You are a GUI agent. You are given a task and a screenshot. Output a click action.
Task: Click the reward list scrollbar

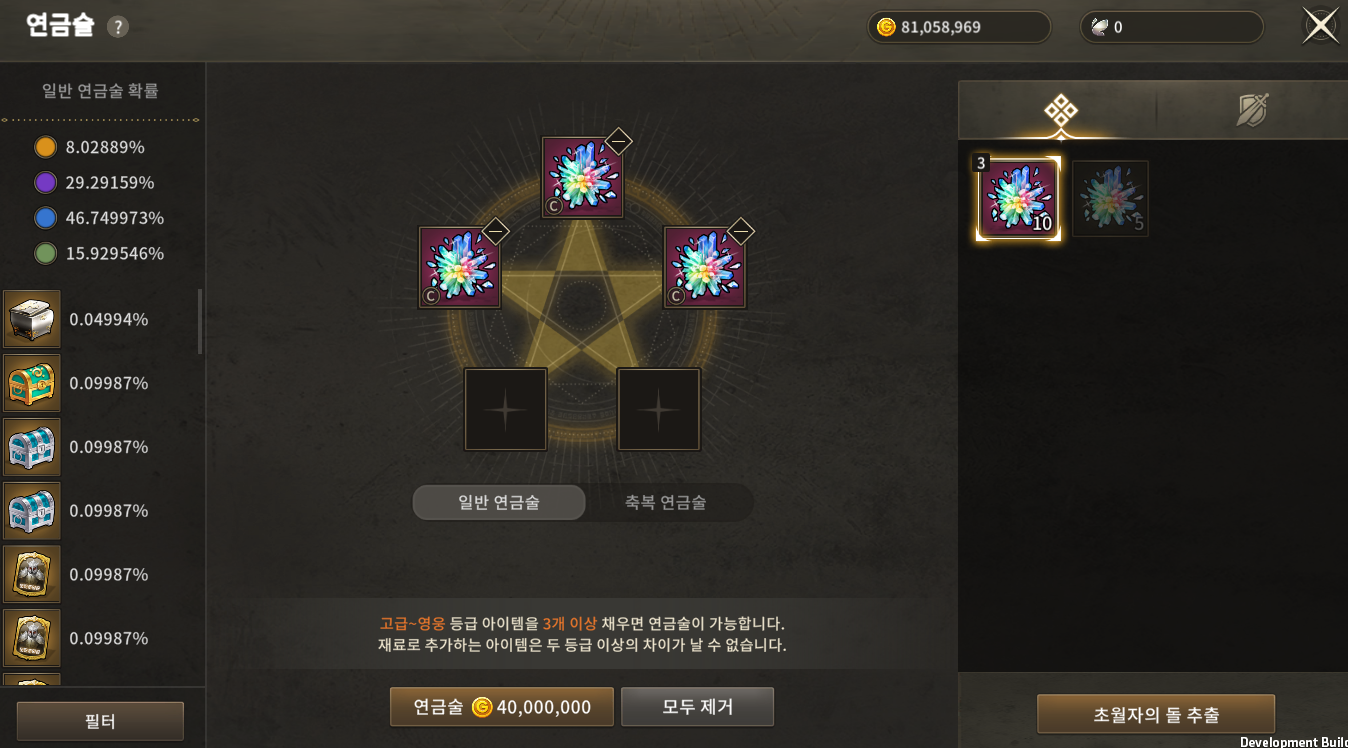[200, 322]
